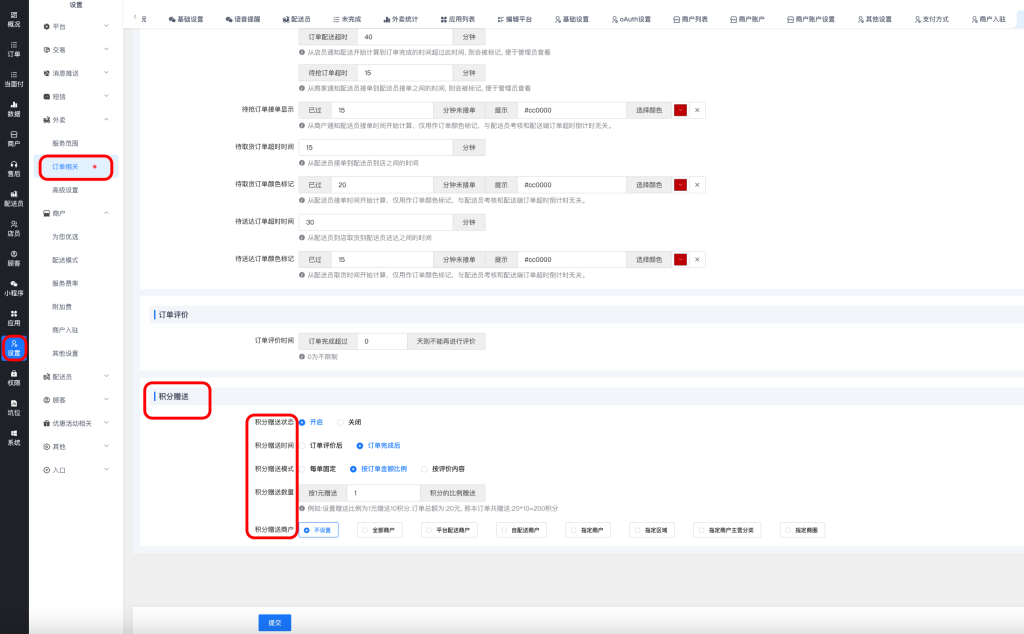The image size is (1024, 634).
Task: Expand the 平台 settings group
Action: tap(77, 26)
